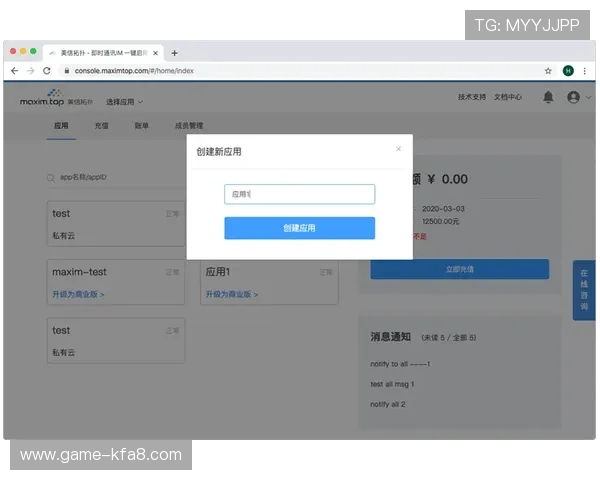Focus the app name input in the dialog
600x480 pixels.
pyautogui.click(x=300, y=194)
